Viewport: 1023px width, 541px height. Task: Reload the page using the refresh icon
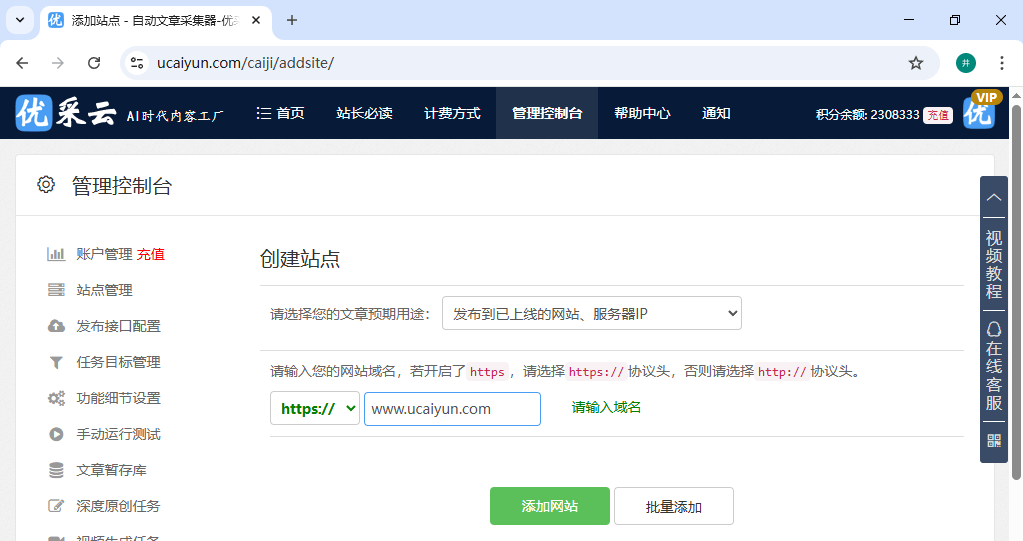pos(94,63)
